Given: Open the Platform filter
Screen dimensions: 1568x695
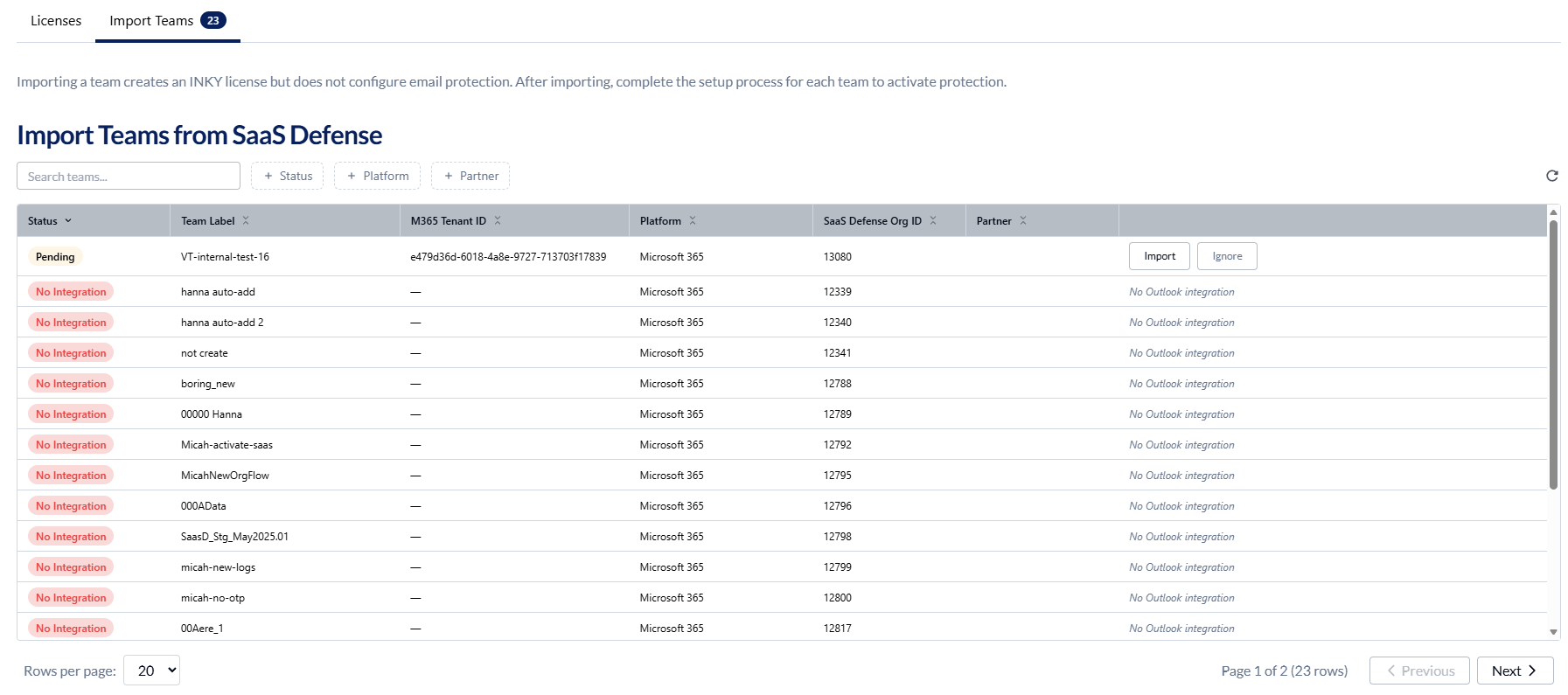Looking at the screenshot, I should [377, 176].
